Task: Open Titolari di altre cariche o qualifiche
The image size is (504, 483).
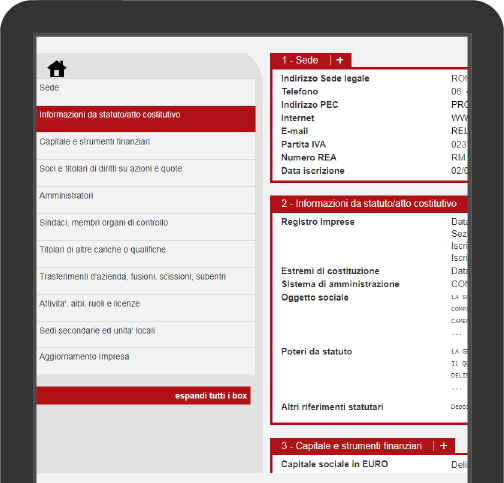Action: tap(146, 254)
